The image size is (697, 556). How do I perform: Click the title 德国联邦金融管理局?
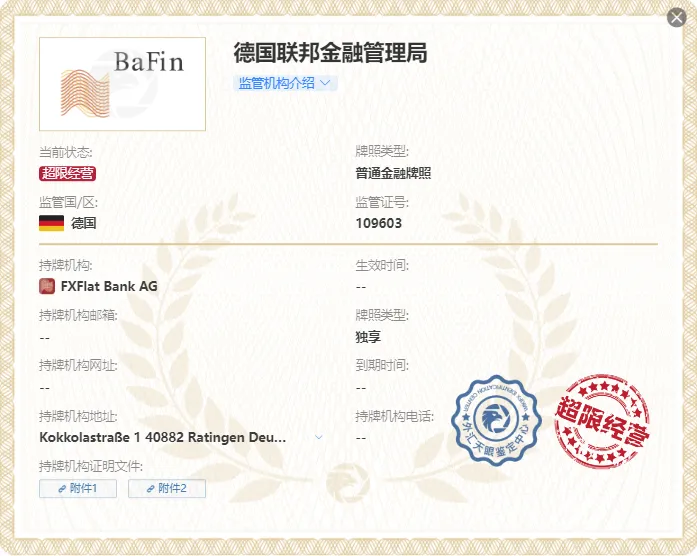(x=330, y=52)
